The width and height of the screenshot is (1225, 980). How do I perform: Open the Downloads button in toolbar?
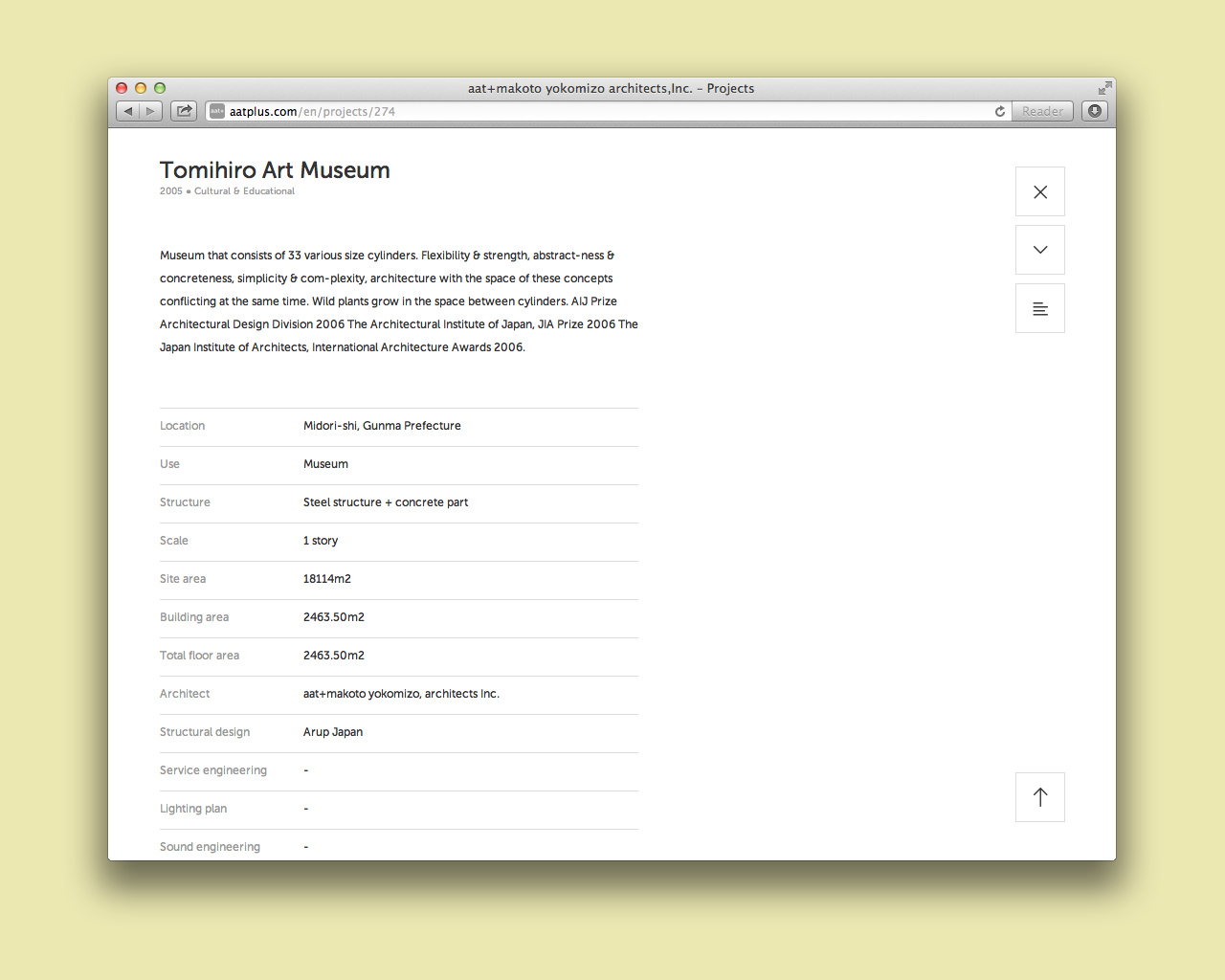coord(1095,111)
